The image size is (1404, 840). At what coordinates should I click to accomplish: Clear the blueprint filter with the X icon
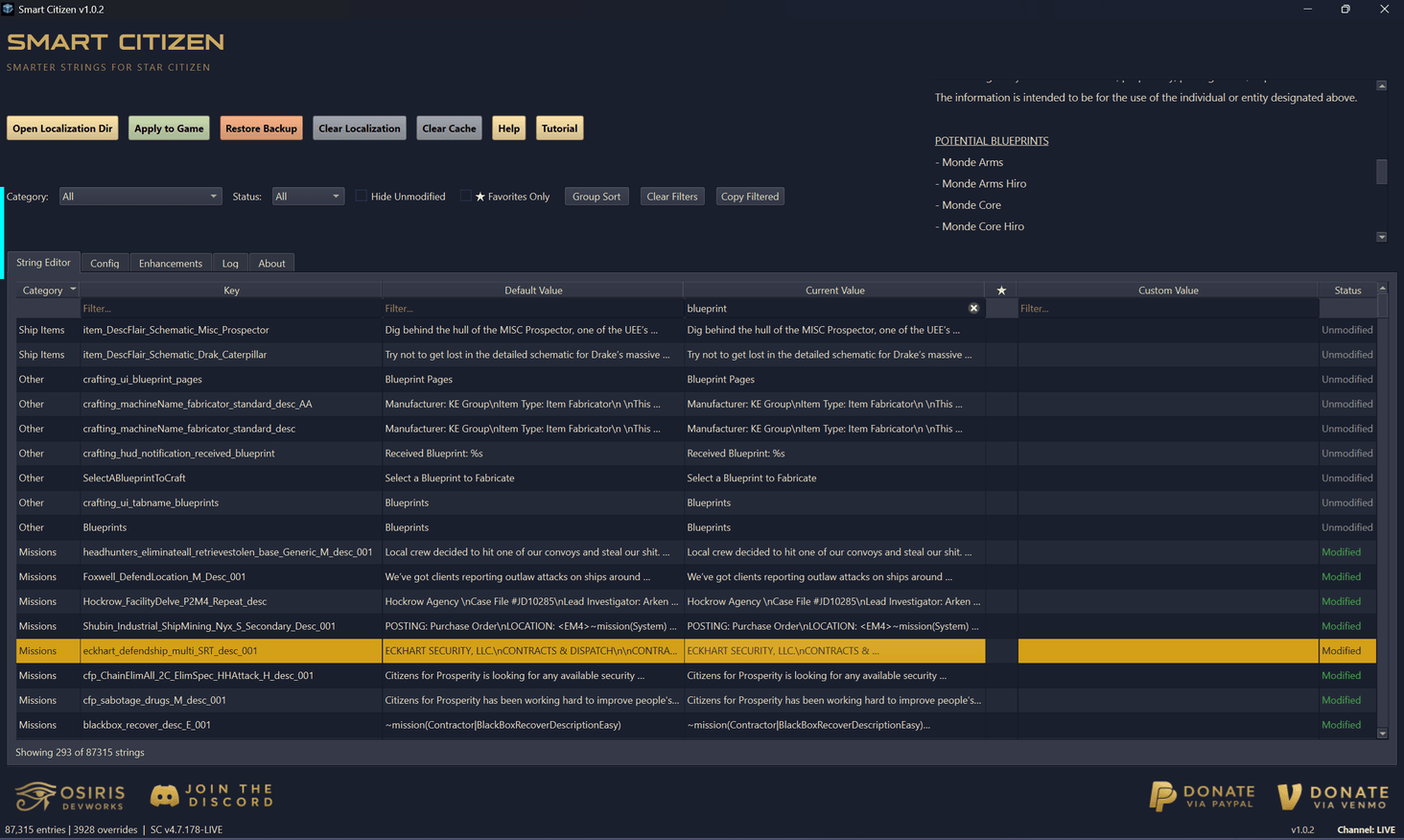tap(973, 309)
